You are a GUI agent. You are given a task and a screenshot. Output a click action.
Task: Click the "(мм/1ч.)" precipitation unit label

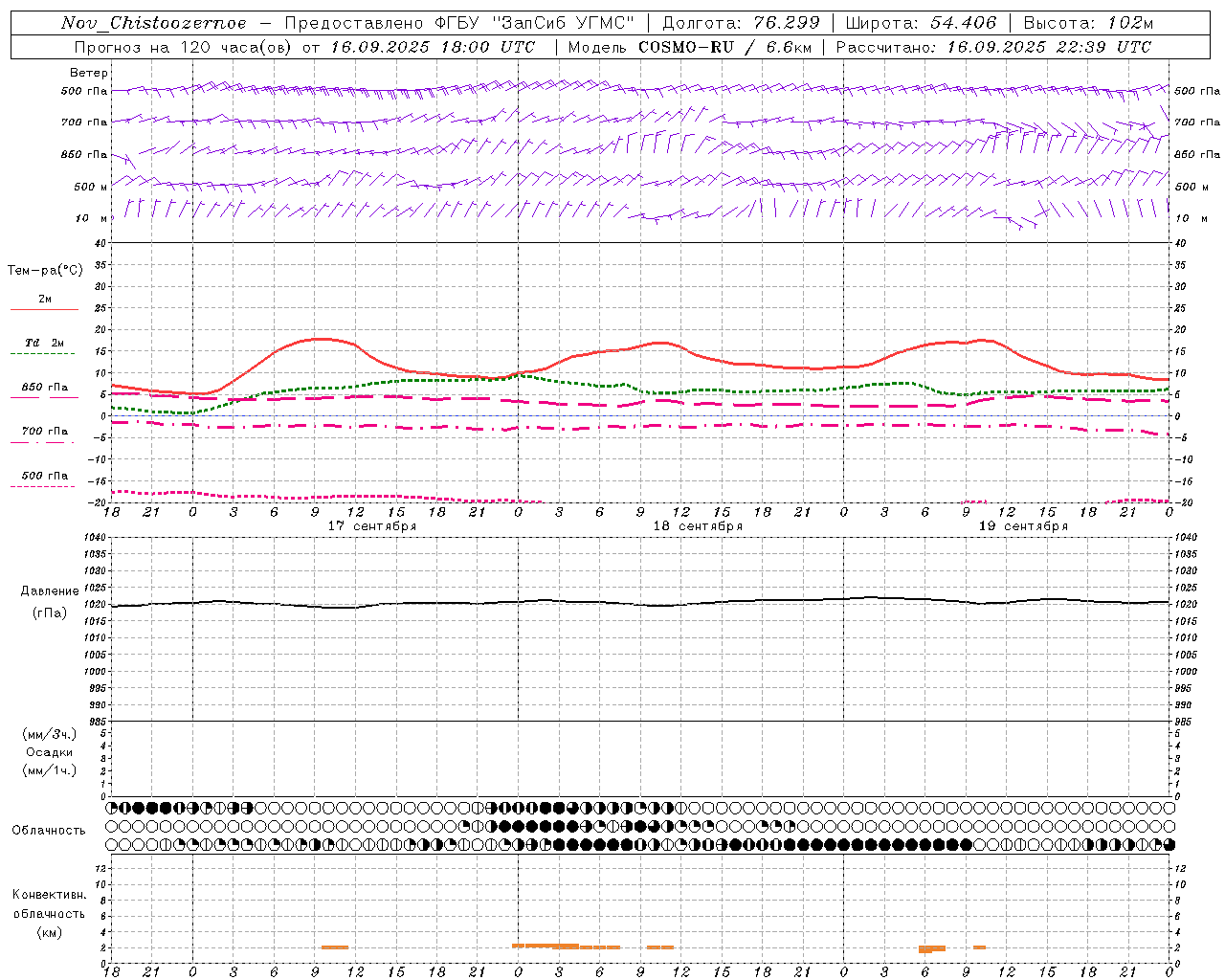click(x=50, y=770)
